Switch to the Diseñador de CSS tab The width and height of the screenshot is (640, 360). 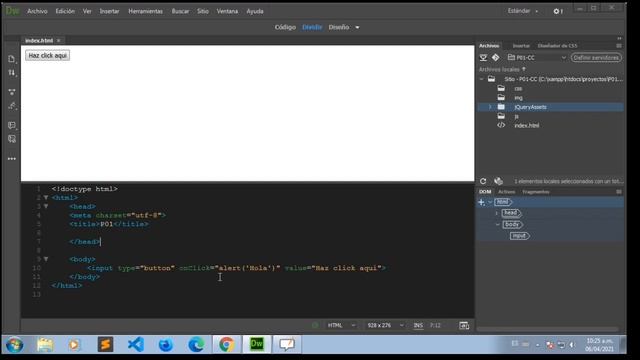(x=557, y=46)
